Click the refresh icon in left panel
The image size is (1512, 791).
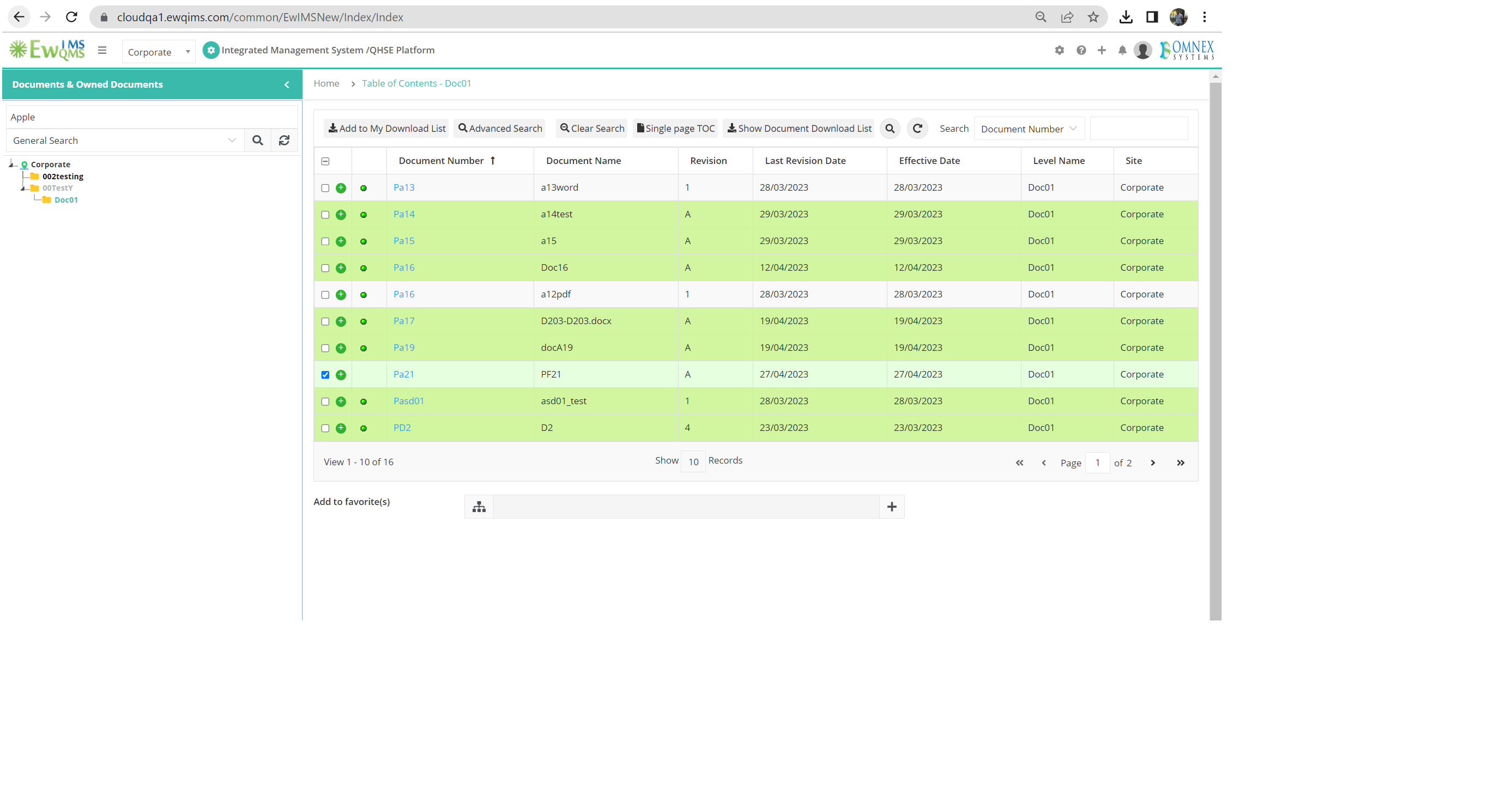(284, 140)
